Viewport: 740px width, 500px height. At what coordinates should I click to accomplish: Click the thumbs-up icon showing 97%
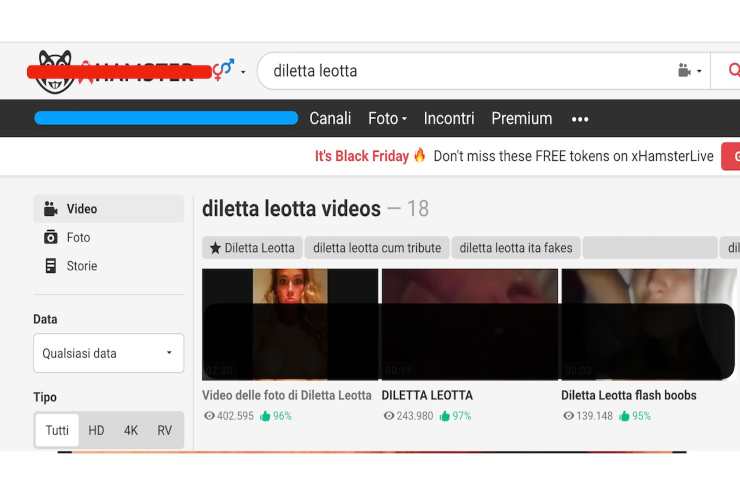(x=445, y=416)
